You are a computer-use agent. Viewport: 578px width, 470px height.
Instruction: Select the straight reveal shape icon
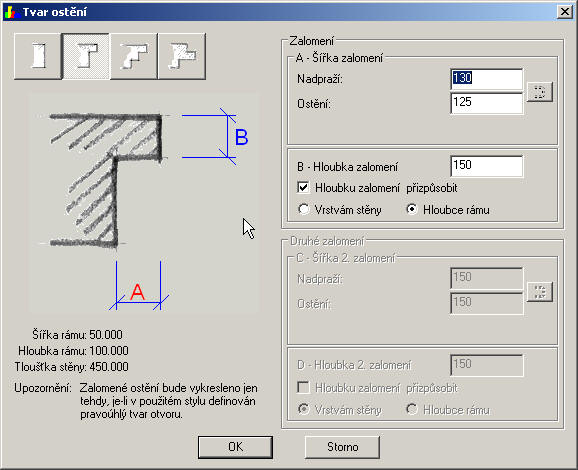38,56
